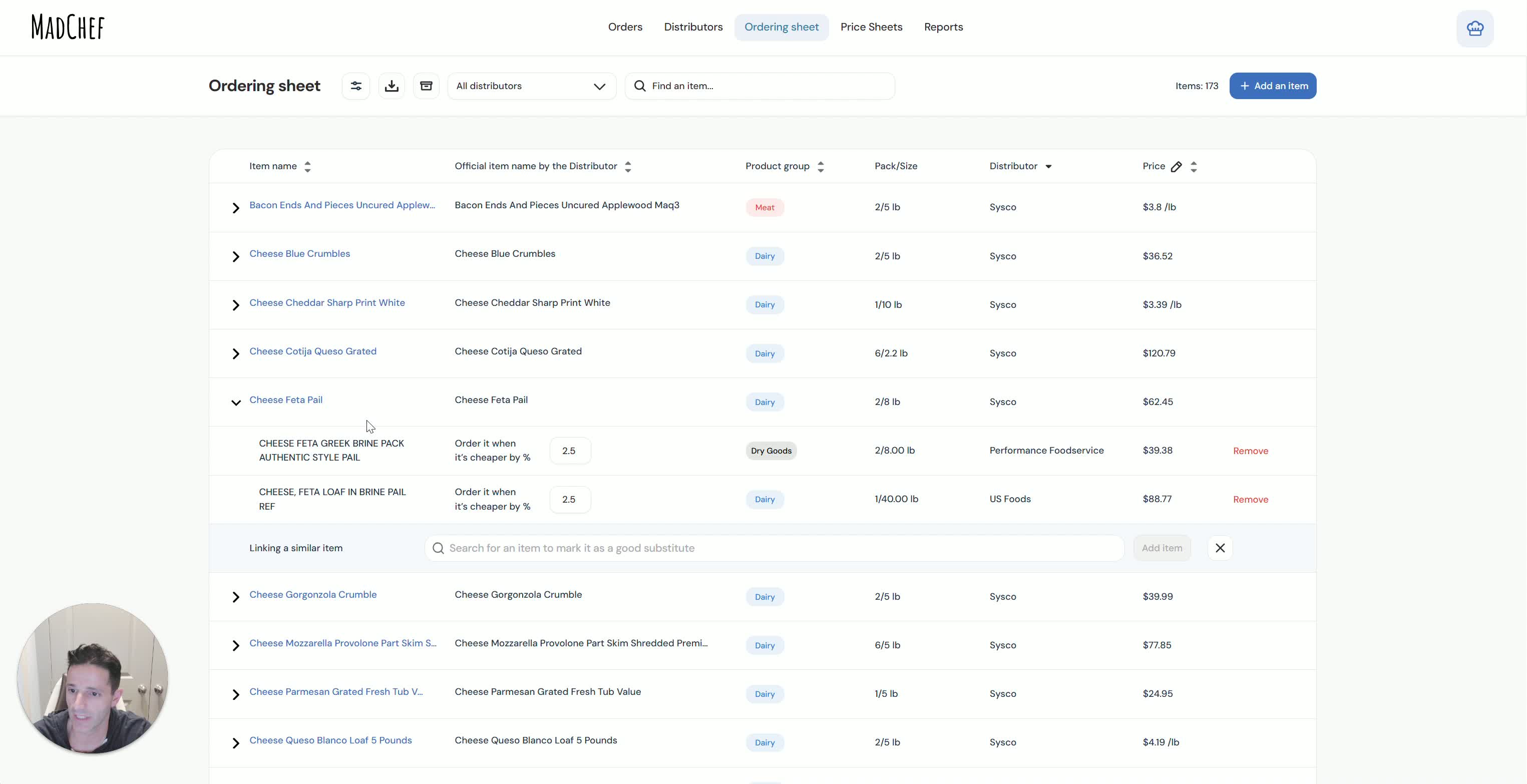This screenshot has height=784, width=1527.
Task: Go to the Orders tab
Action: (625, 27)
